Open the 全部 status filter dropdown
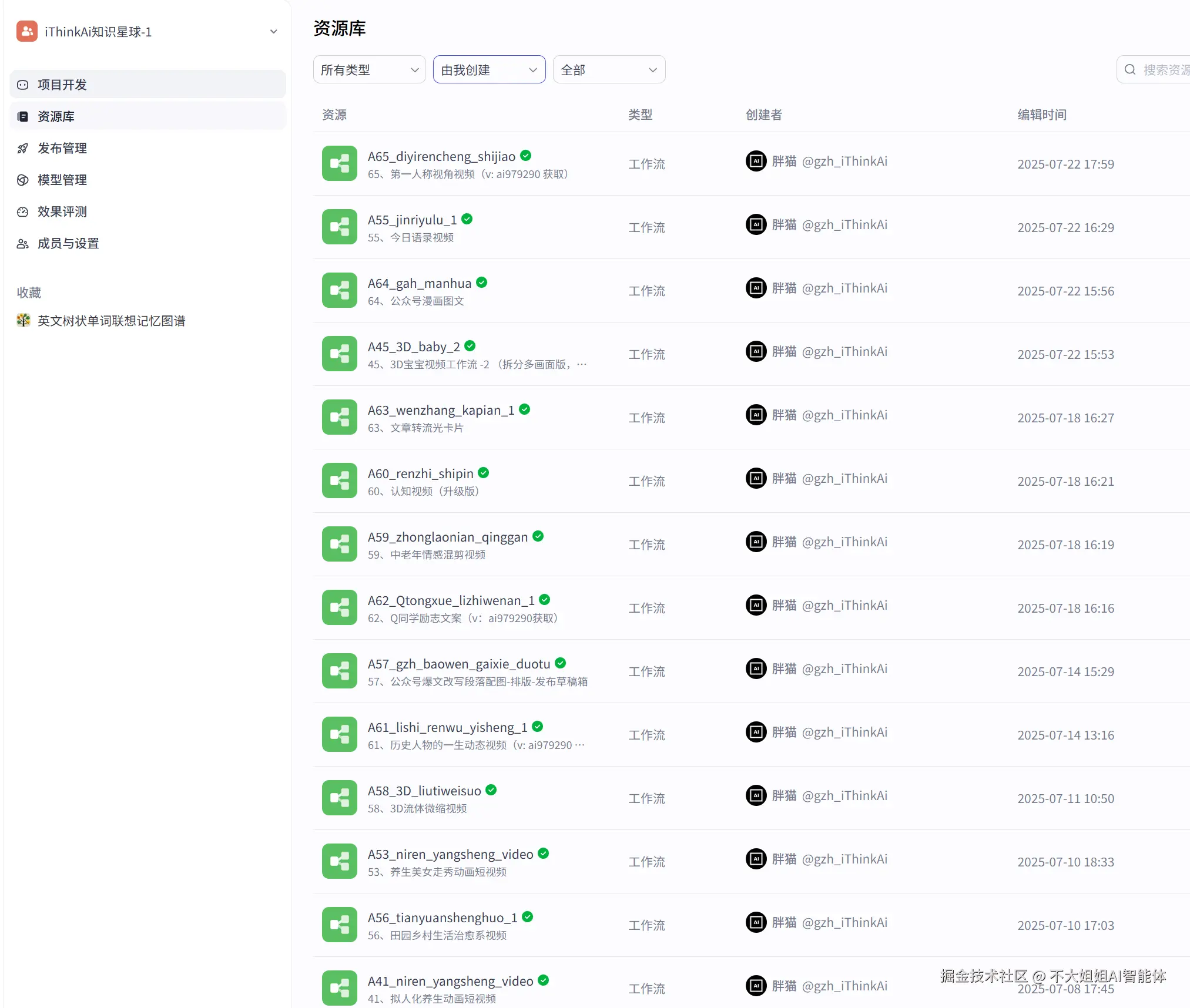 [x=609, y=70]
